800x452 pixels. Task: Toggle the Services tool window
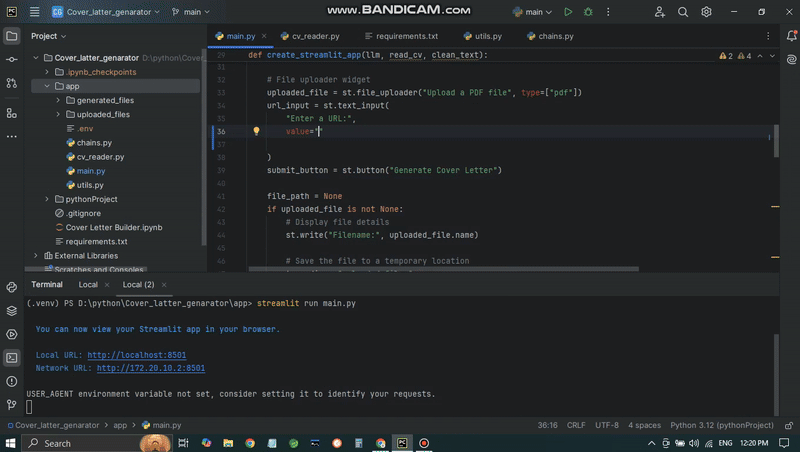12,334
